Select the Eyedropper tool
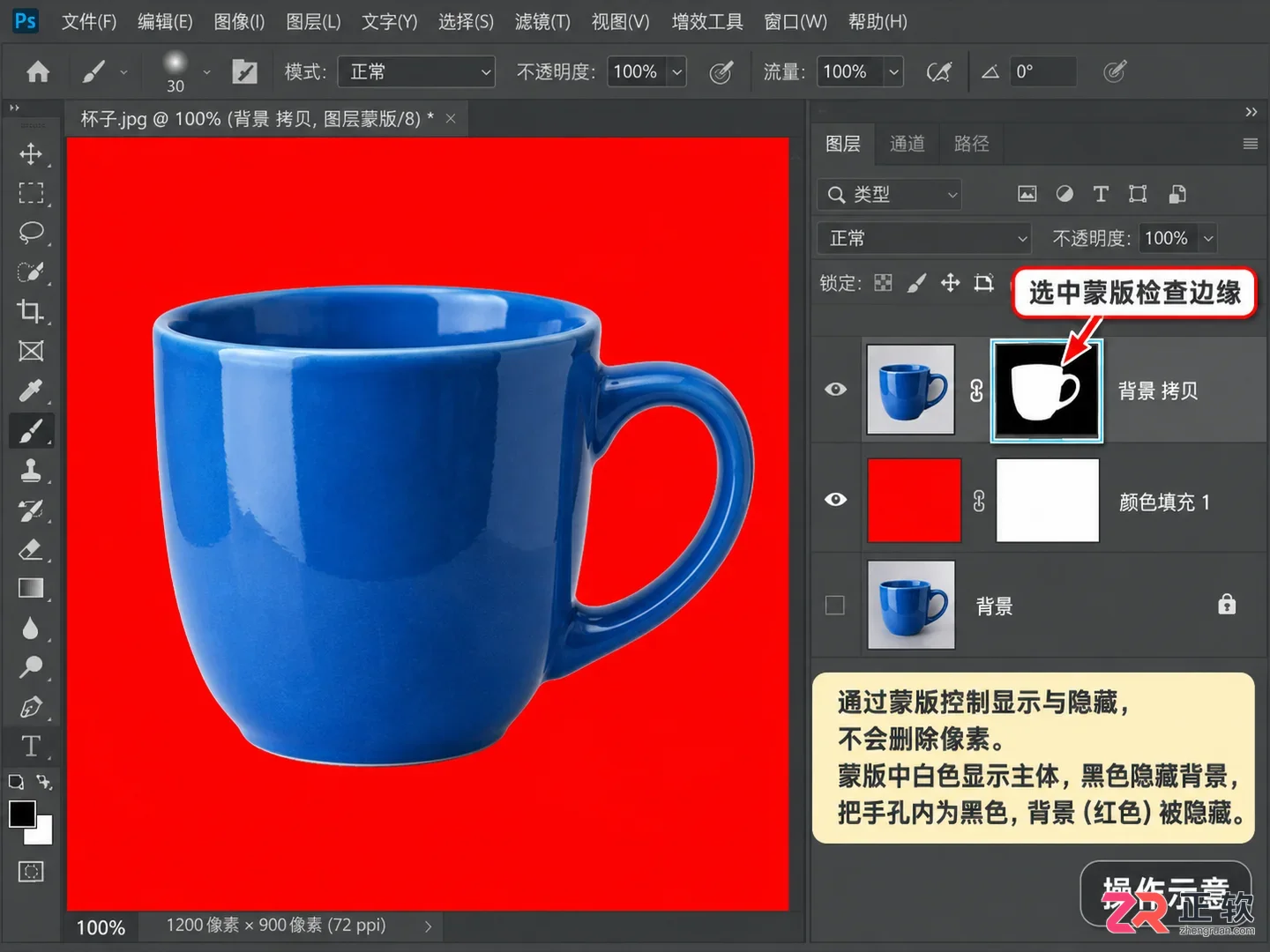Image resolution: width=1270 pixels, height=952 pixels. click(x=31, y=390)
